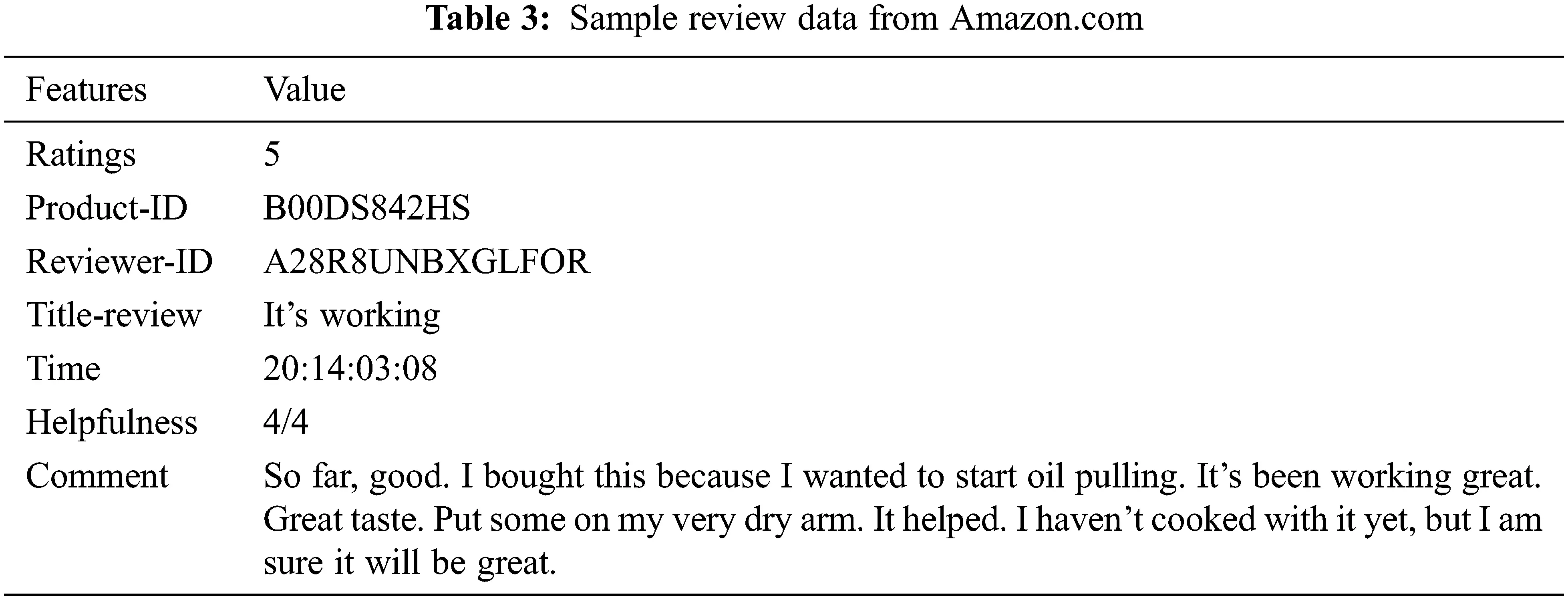1568x600 pixels.
Task: Select the "Time" row label
Action: coord(63,369)
